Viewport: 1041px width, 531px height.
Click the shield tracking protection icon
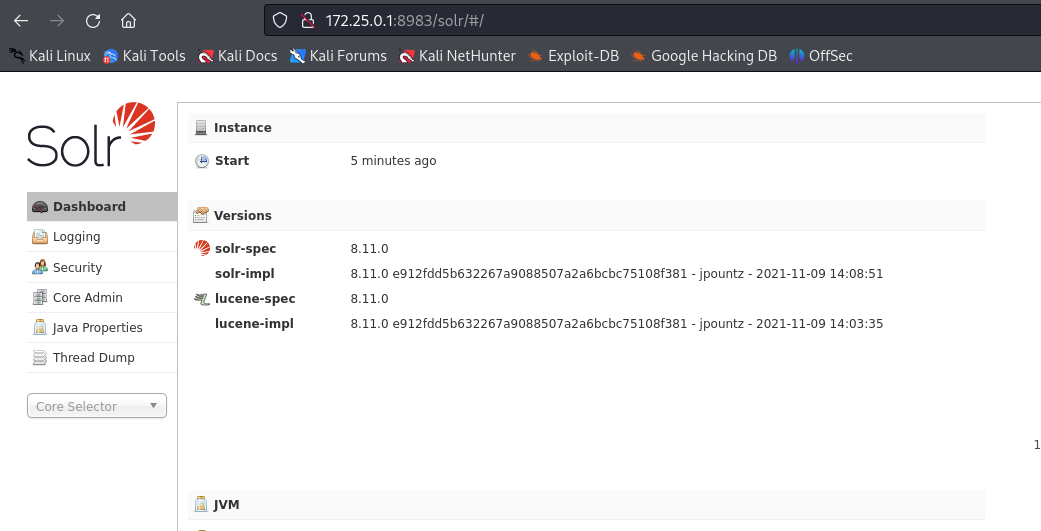click(280, 21)
